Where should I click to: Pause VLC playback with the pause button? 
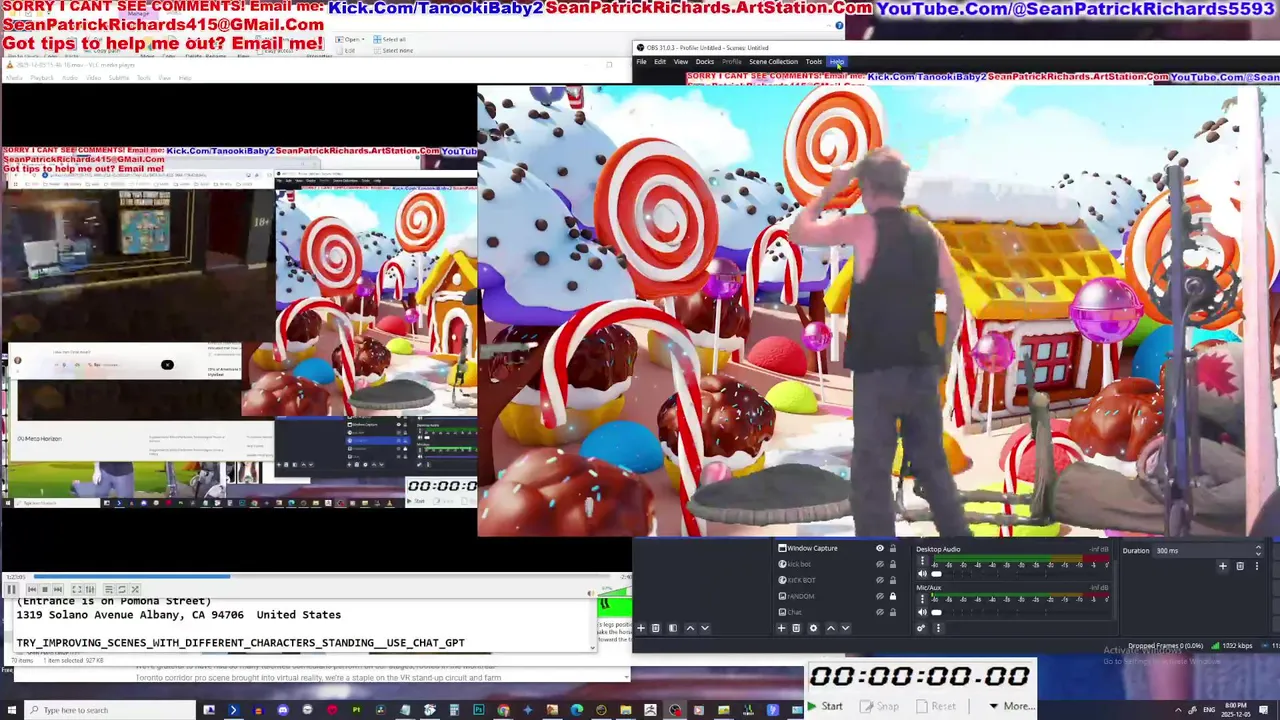point(11,589)
